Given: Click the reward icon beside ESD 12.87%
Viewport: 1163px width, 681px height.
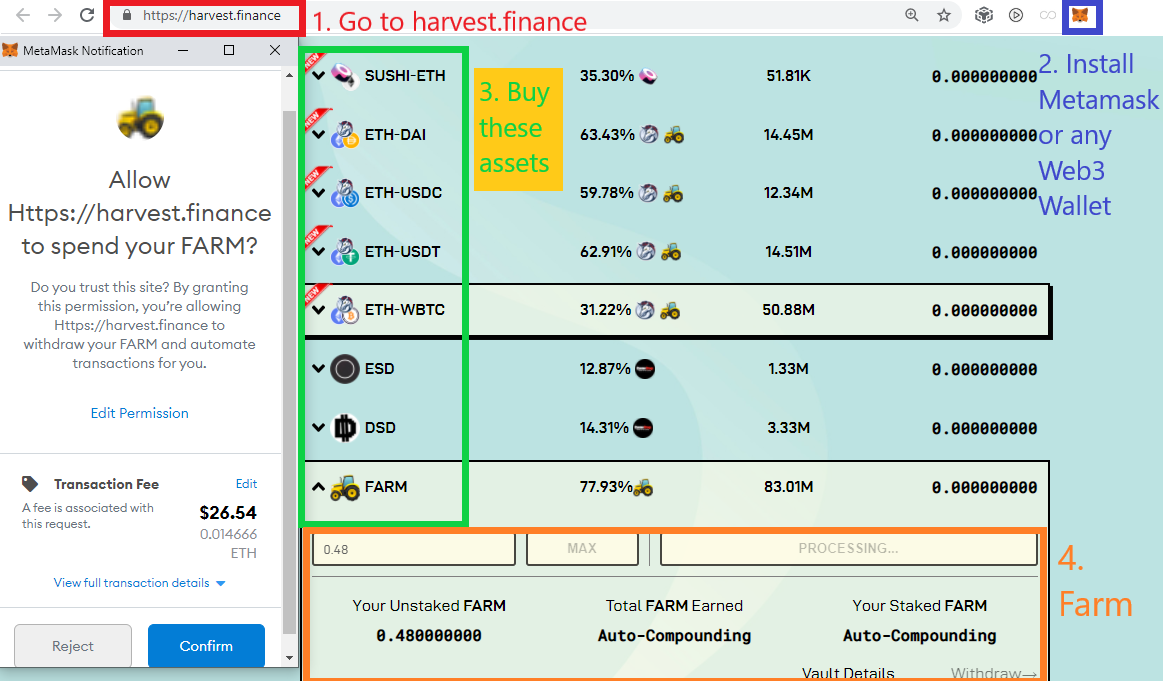Looking at the screenshot, I should pyautogui.click(x=645, y=369).
